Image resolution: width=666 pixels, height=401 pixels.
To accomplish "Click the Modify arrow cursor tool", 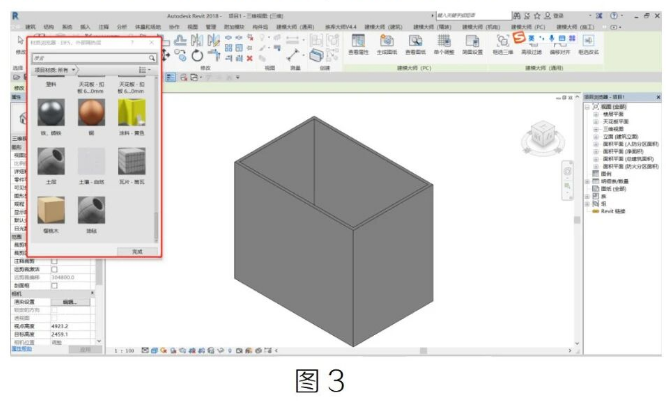I will pyautogui.click(x=20, y=41).
